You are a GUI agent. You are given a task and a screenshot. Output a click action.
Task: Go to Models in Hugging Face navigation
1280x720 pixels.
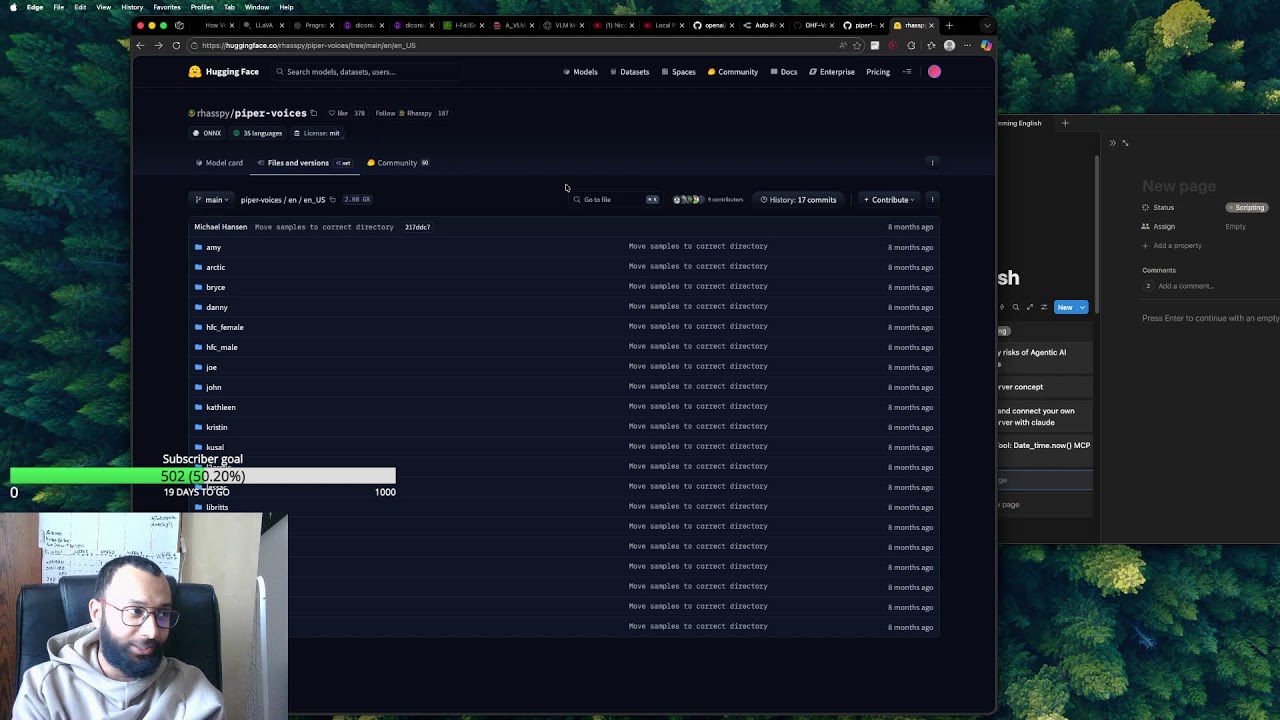coord(580,72)
